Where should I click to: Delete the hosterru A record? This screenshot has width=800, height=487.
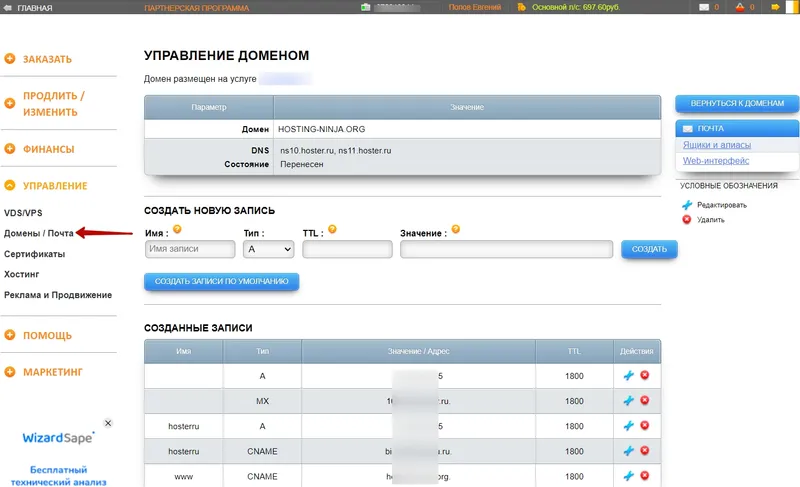coord(645,425)
